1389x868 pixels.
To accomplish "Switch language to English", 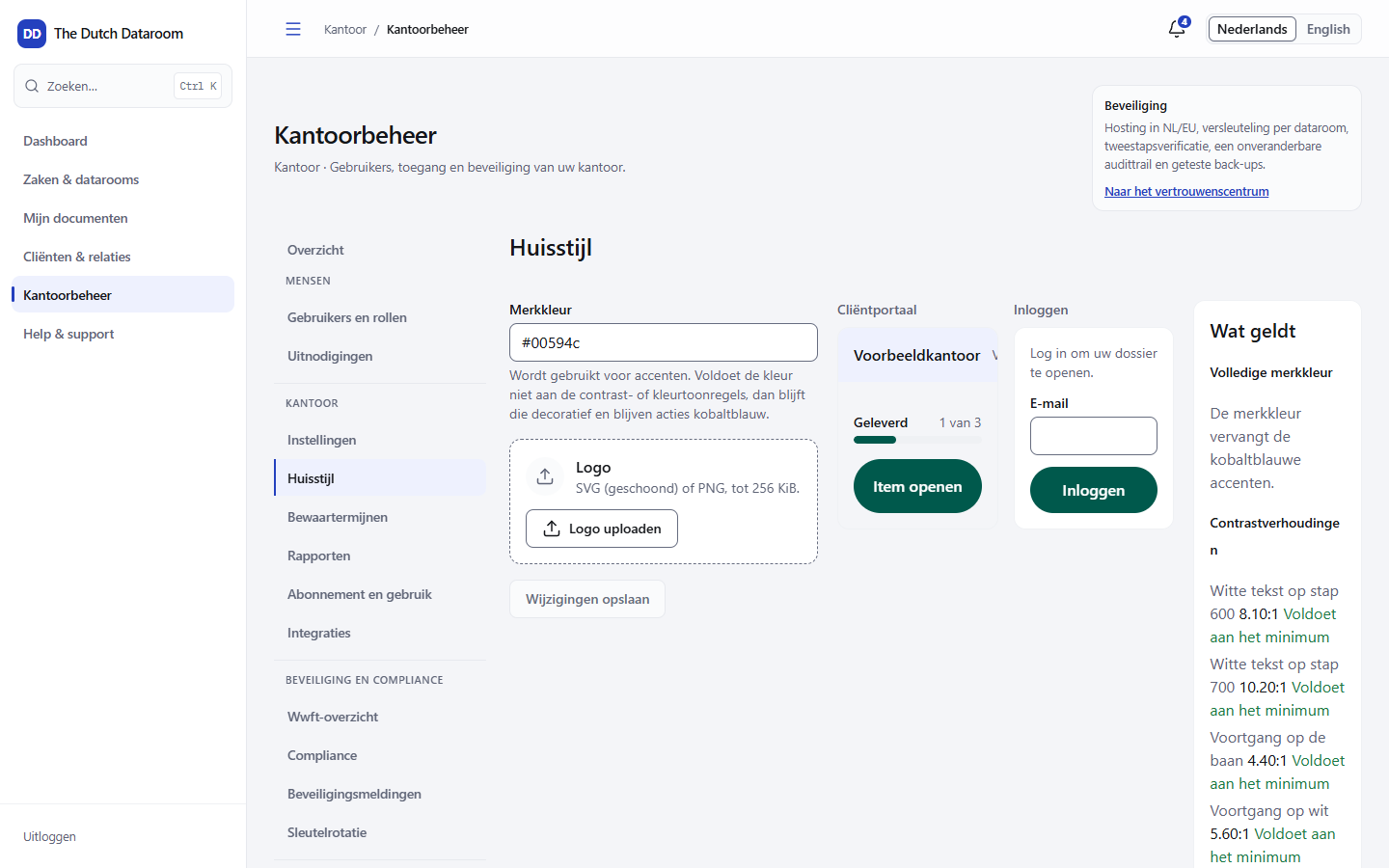I will (x=1328, y=29).
